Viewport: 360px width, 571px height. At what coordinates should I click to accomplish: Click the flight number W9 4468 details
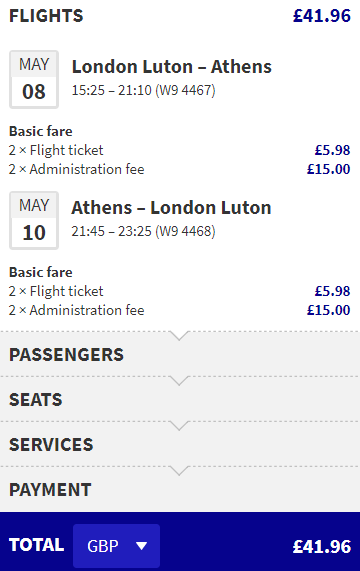(x=185, y=231)
